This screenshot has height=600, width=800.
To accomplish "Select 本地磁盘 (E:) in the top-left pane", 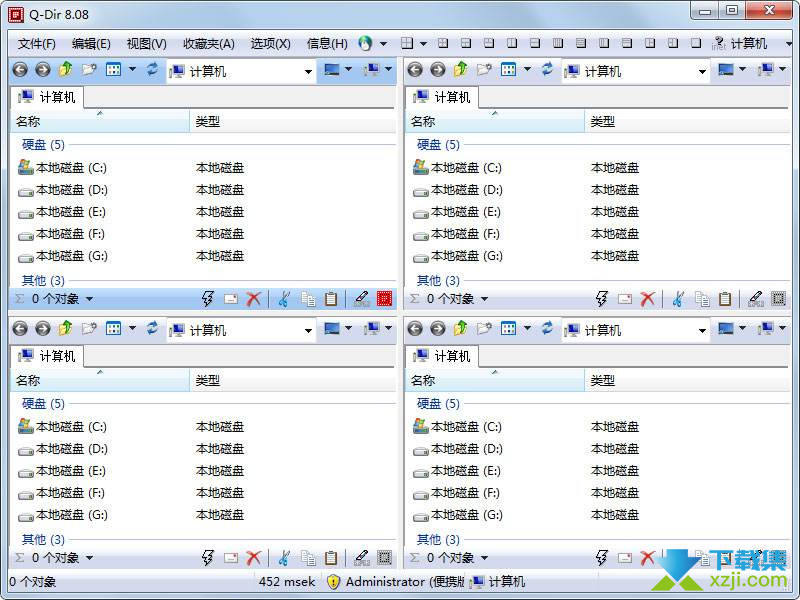I will point(62,212).
